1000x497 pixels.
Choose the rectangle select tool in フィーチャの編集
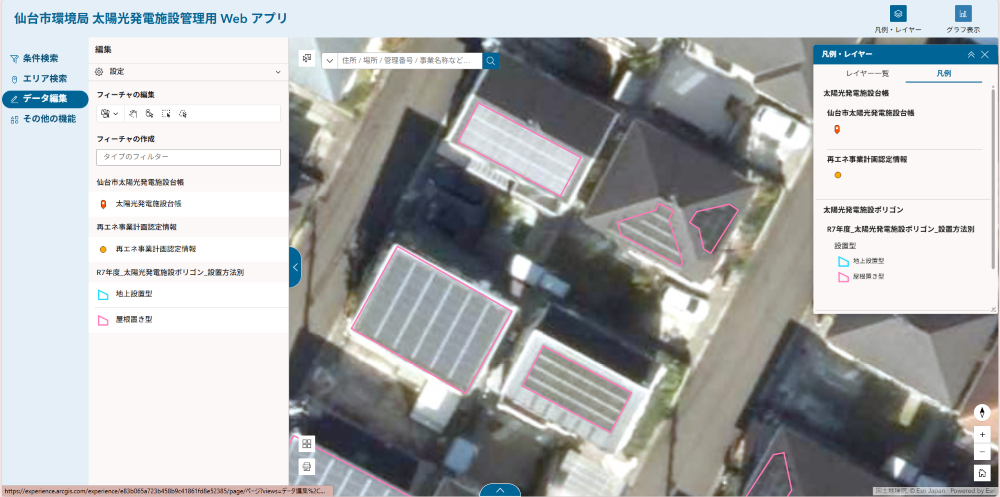click(166, 114)
